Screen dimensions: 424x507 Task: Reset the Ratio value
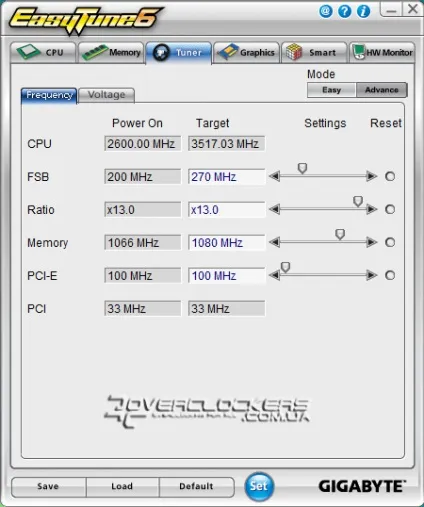click(x=390, y=209)
